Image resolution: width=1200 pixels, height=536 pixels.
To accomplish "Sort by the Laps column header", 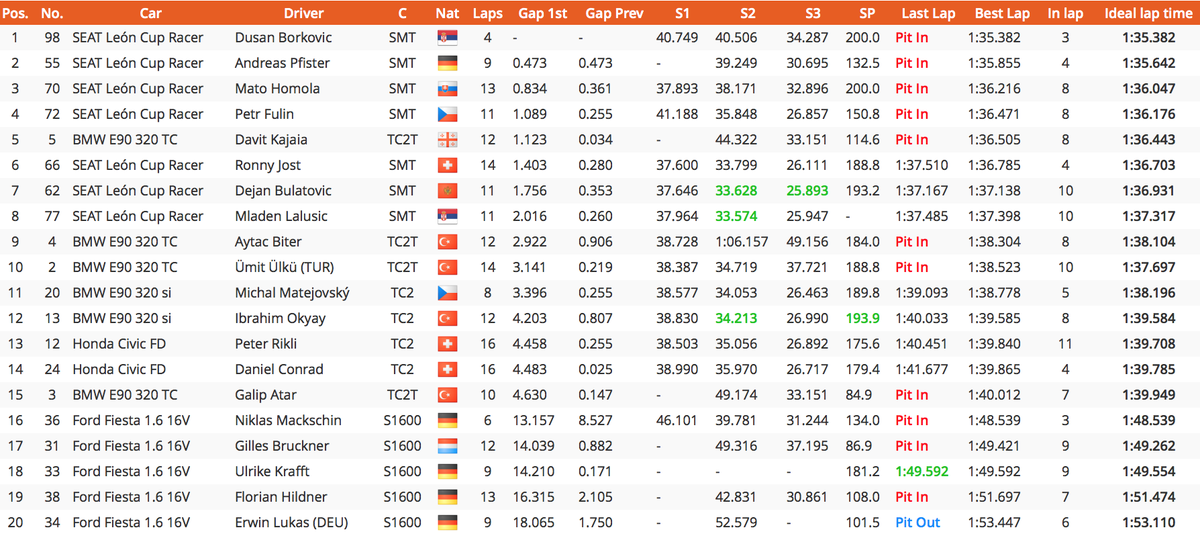I will (486, 13).
